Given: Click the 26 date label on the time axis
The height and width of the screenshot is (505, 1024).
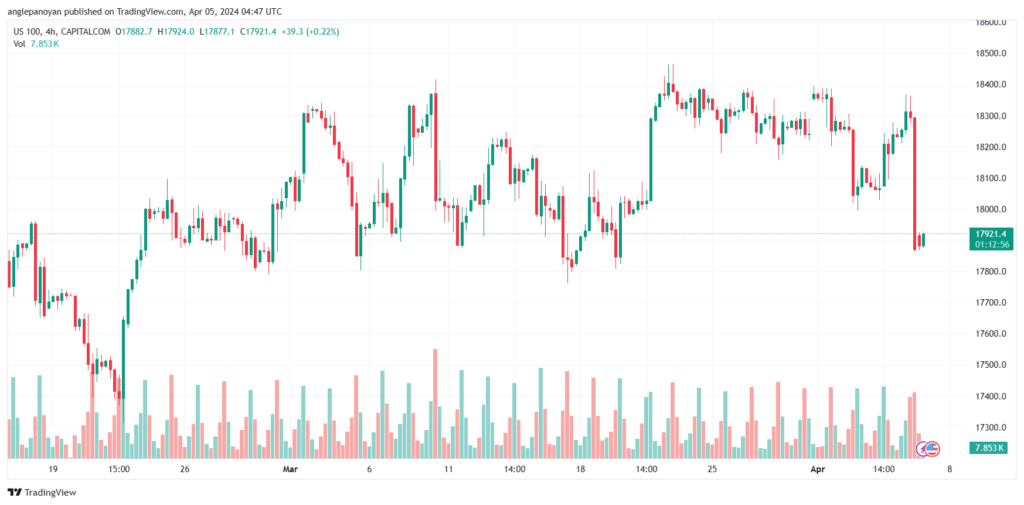Looking at the screenshot, I should tap(185, 467).
